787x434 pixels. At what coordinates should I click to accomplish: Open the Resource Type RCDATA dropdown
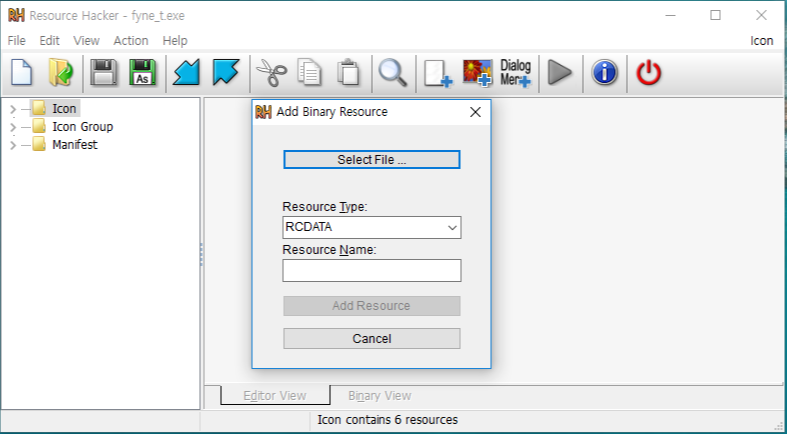click(452, 228)
